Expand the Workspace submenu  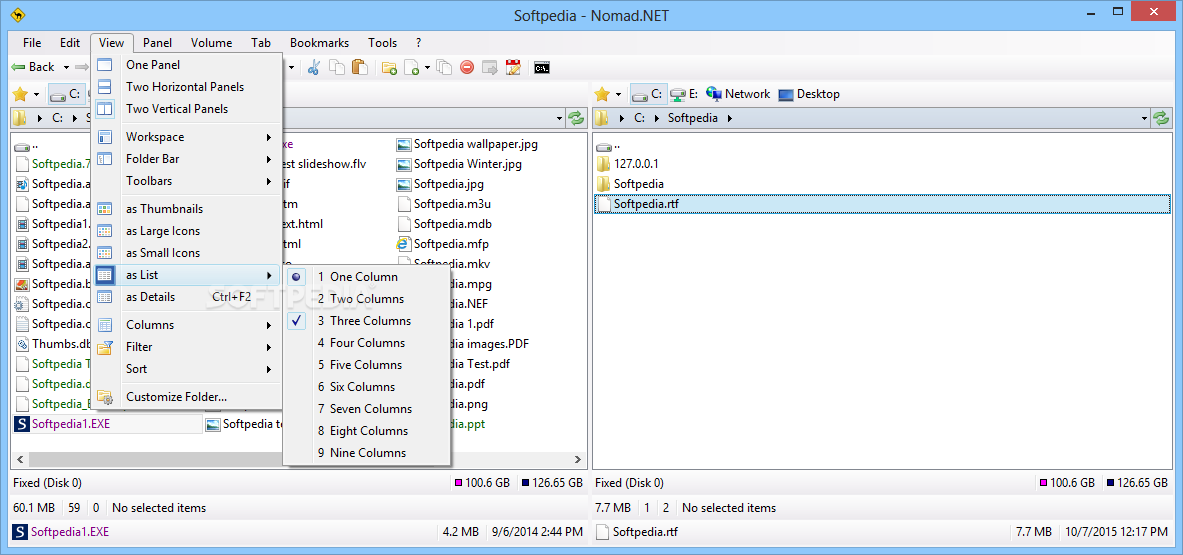[x=186, y=136]
